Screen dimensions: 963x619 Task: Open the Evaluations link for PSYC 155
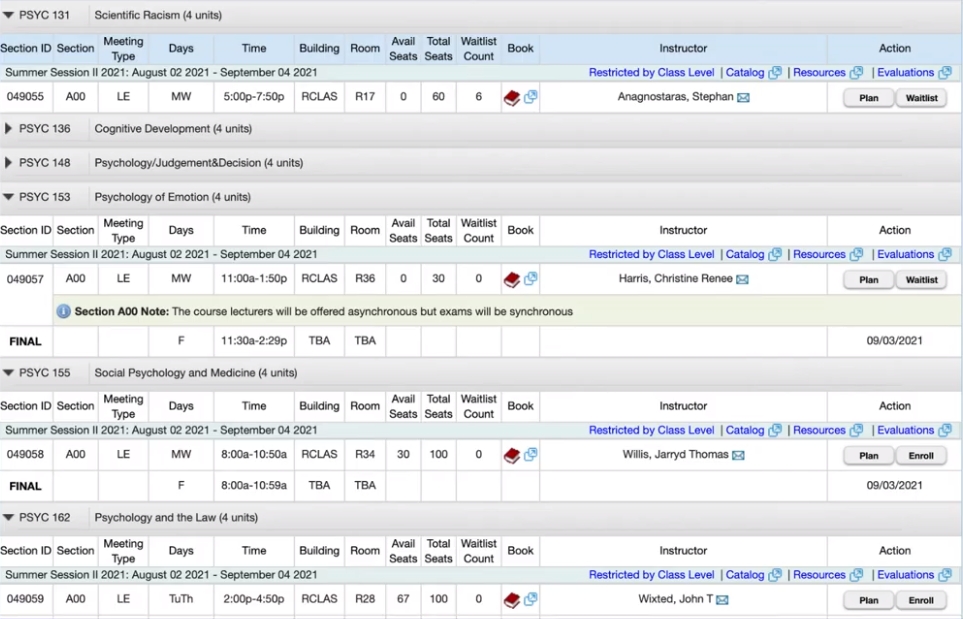click(905, 430)
